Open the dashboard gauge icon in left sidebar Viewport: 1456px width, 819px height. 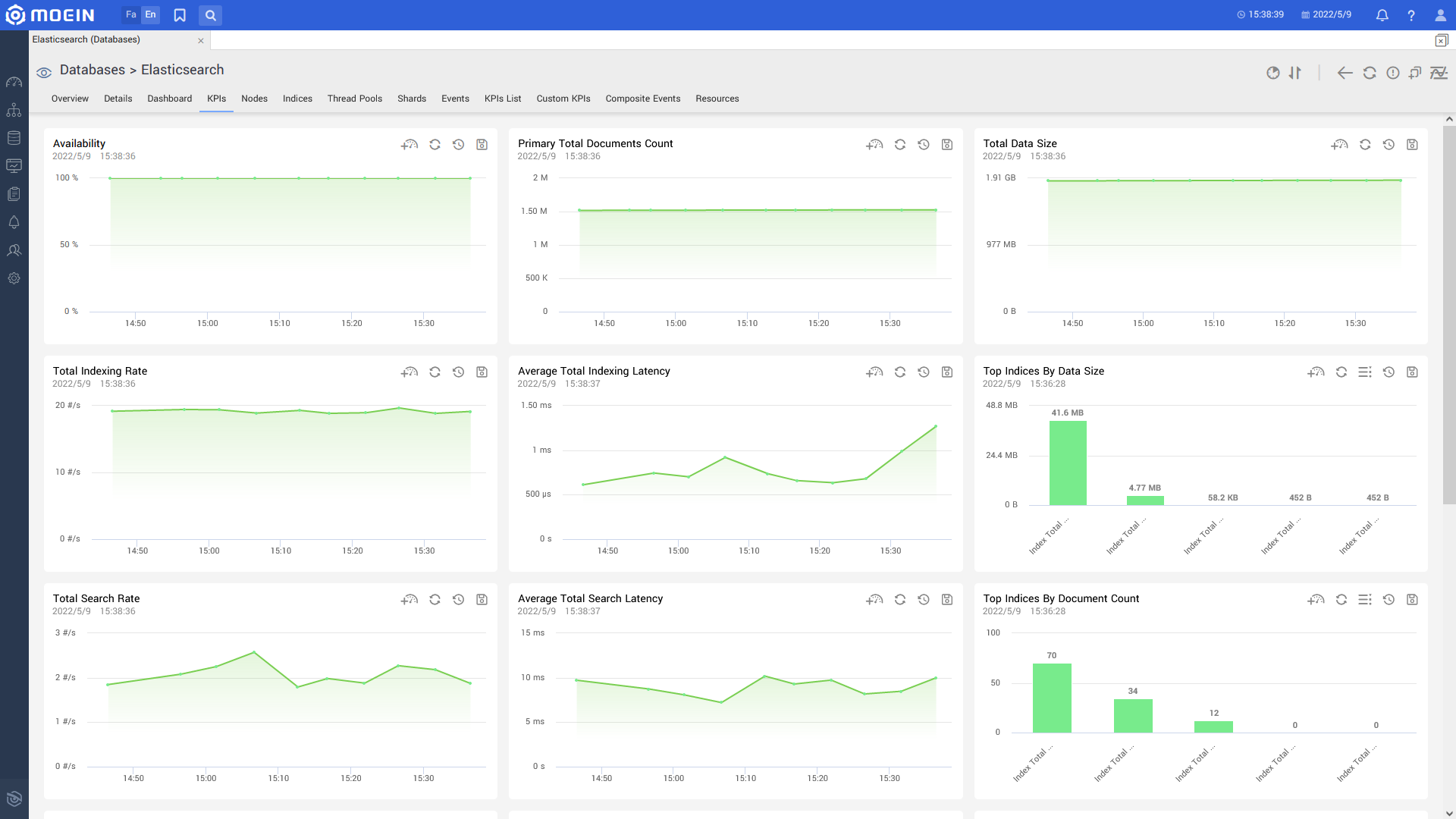(x=14, y=82)
